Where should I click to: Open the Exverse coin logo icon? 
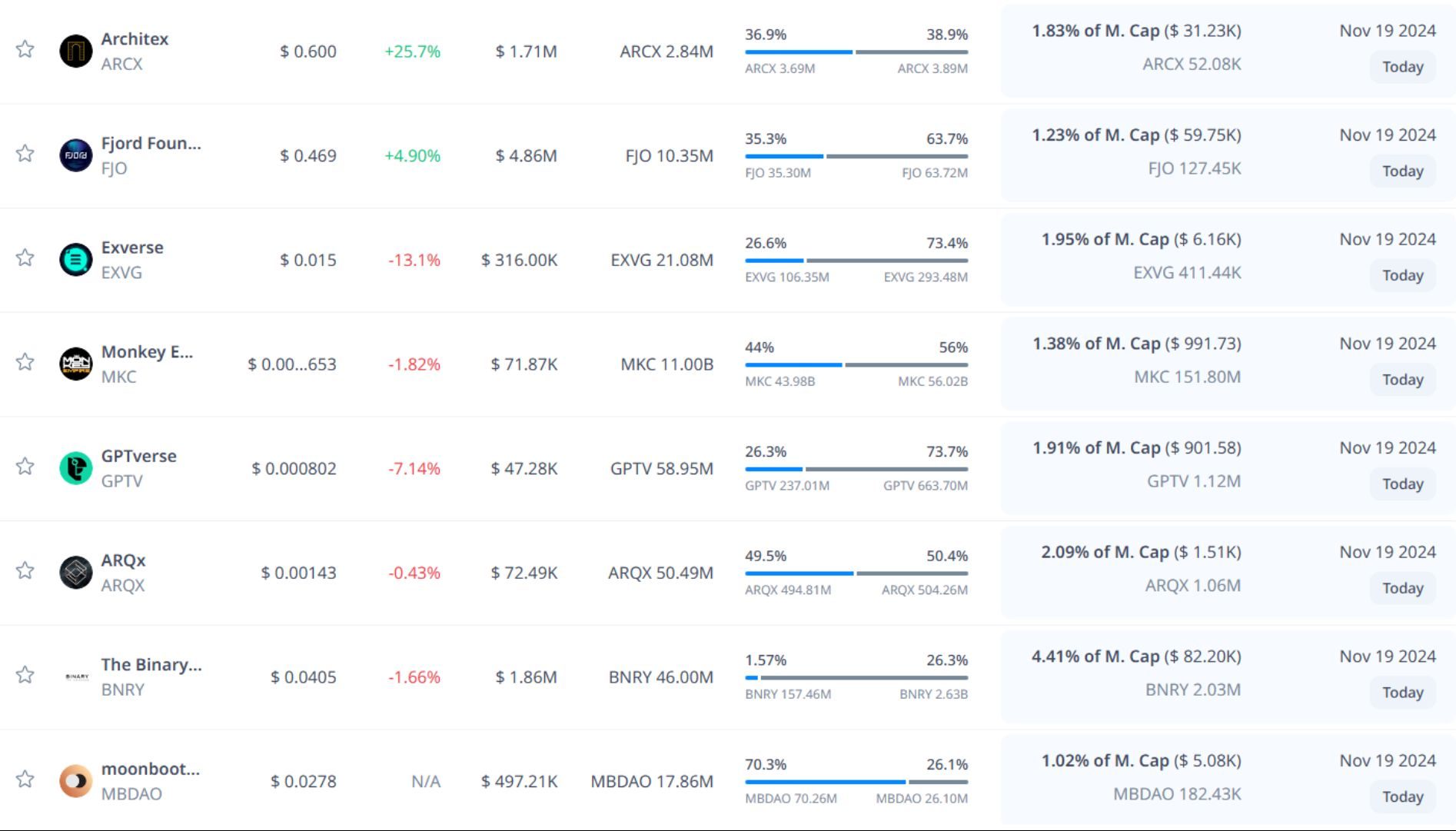pyautogui.click(x=75, y=260)
